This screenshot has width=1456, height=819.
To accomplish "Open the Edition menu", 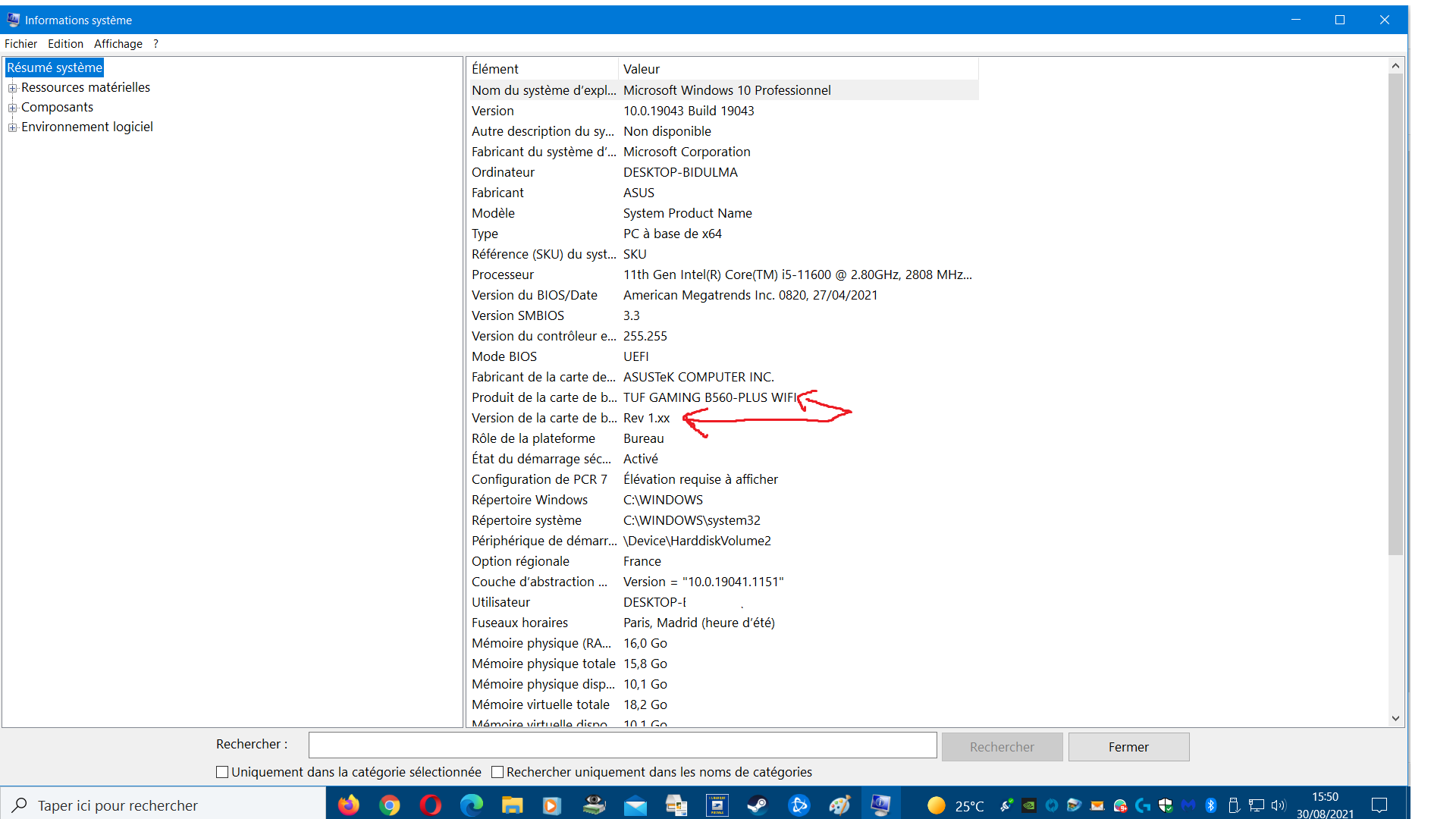I will pos(65,44).
